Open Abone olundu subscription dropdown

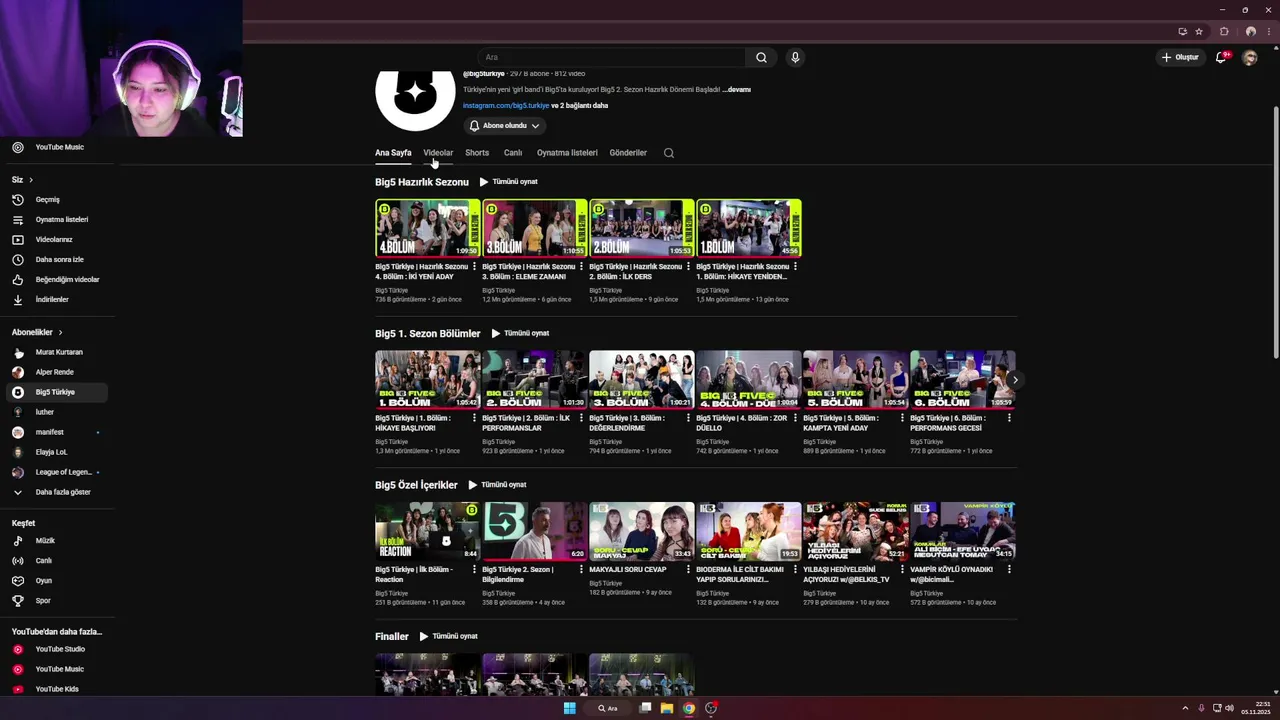tap(505, 126)
